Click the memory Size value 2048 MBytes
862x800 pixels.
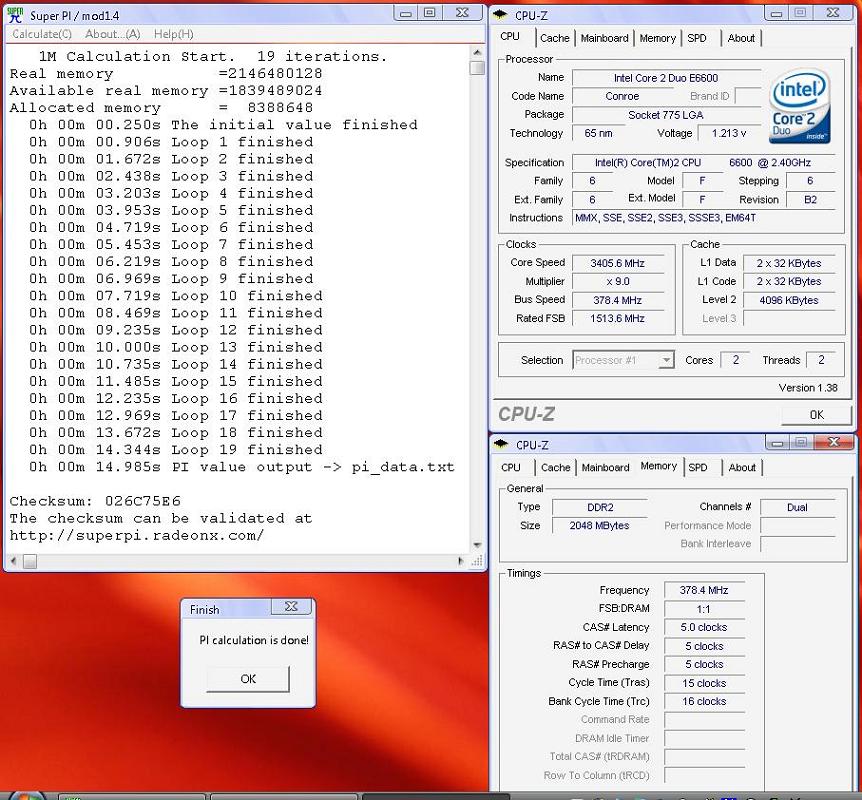[x=600, y=526]
